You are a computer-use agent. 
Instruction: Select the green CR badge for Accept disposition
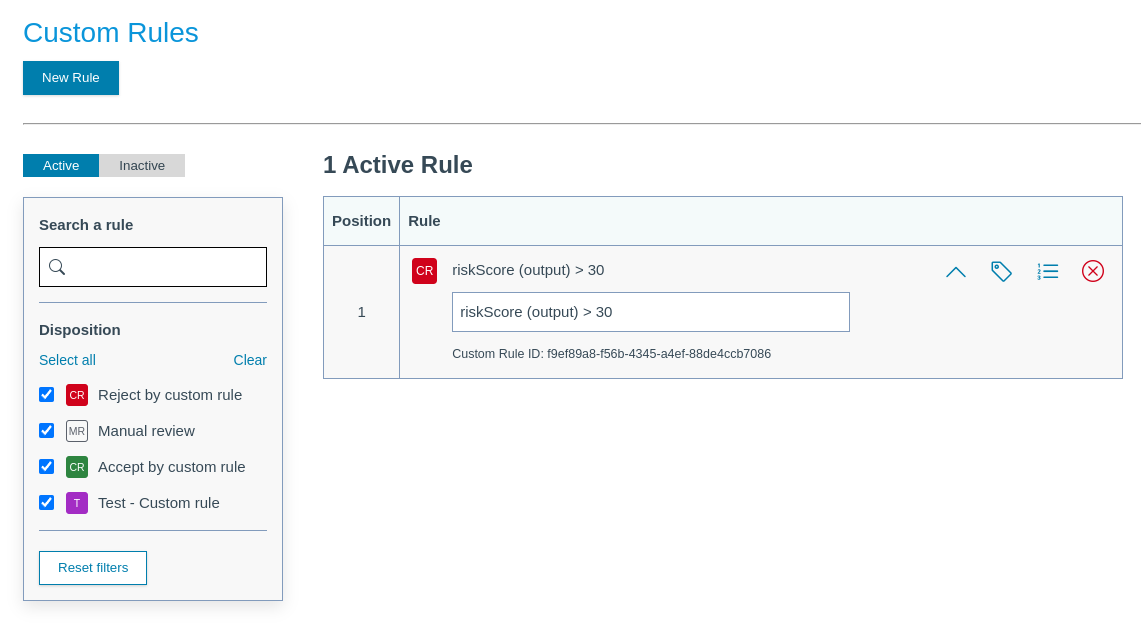coord(77,467)
